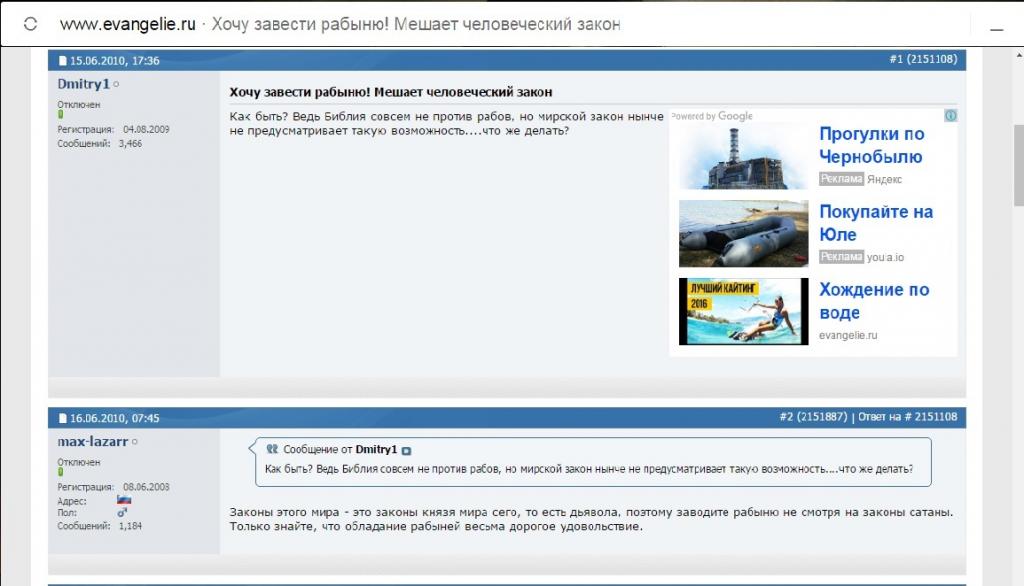Click the page scrollbar thumb
This screenshot has height=586, width=1024.
(x=1019, y=165)
